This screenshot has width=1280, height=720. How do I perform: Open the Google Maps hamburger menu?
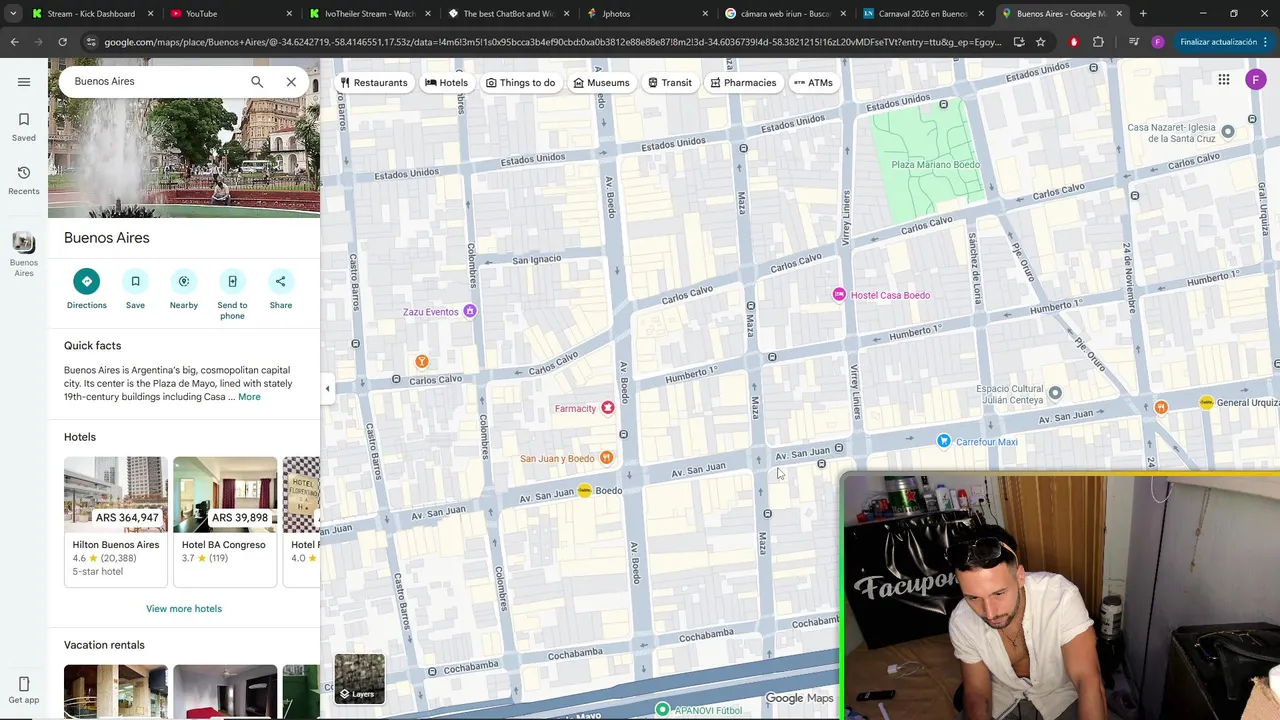[24, 82]
